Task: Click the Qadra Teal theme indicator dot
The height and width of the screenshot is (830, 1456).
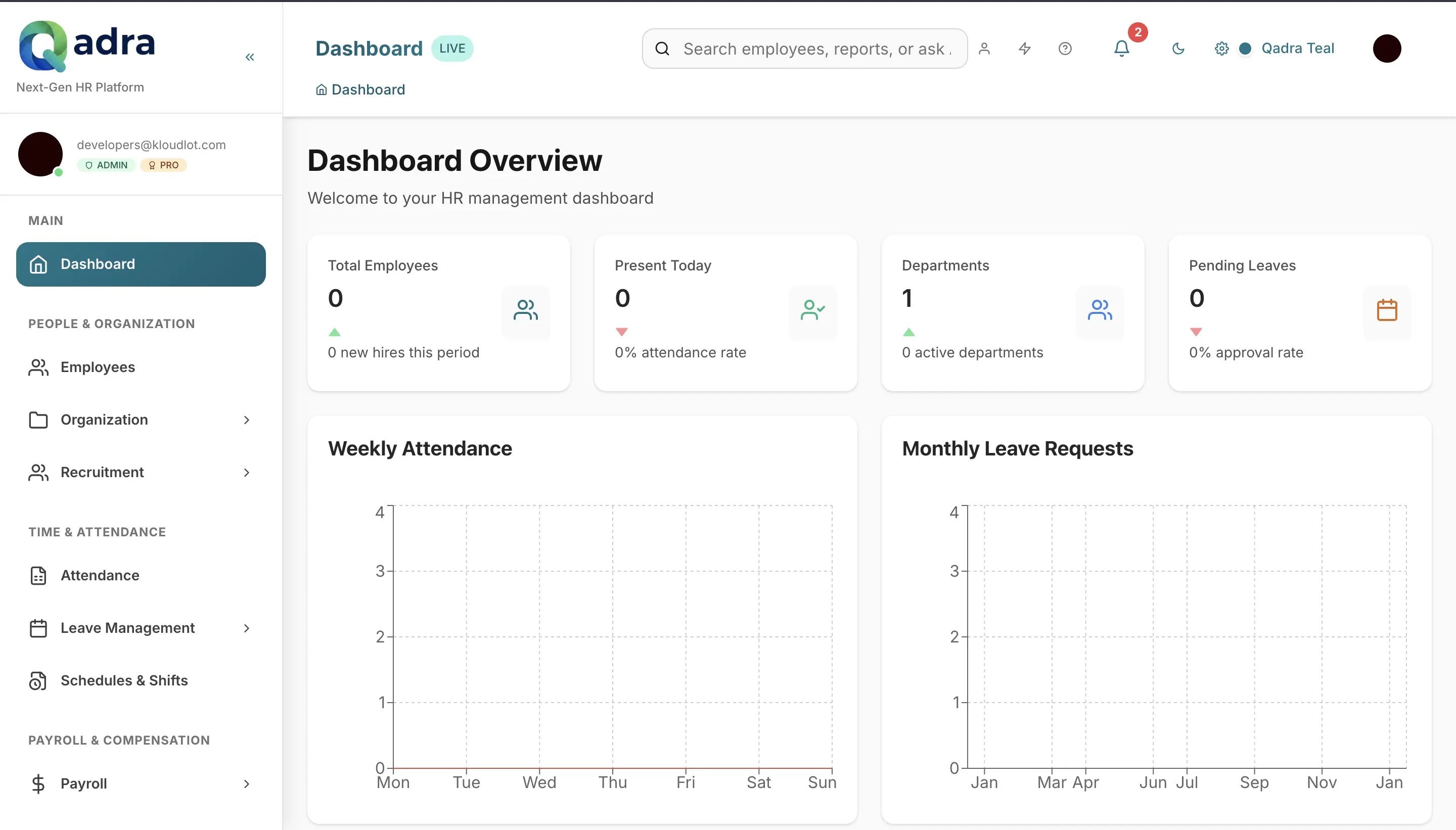Action: pos(1245,49)
